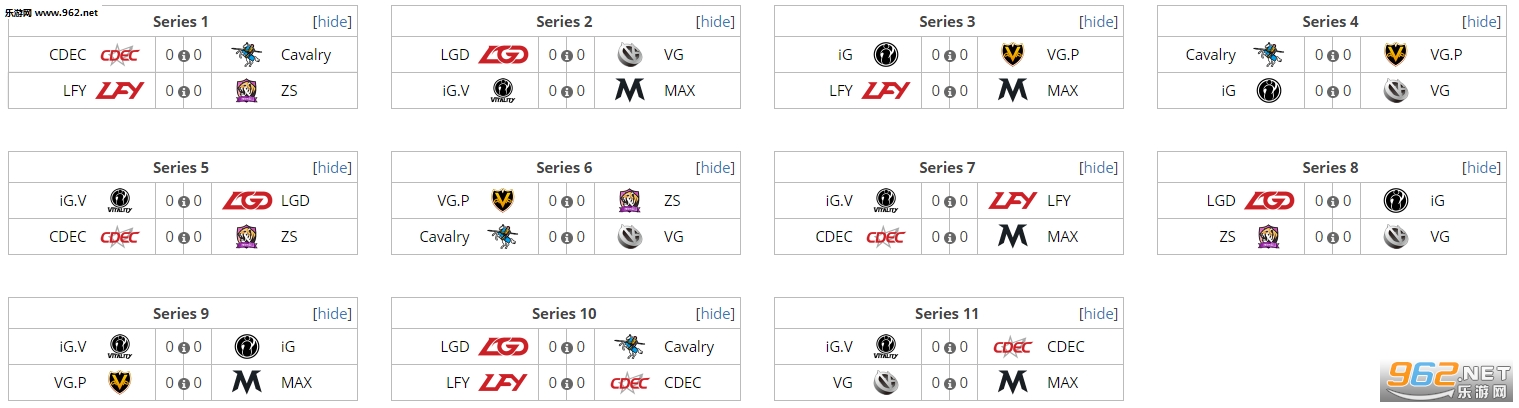Click the iG.V Vitality logo in Series 11
This screenshot has height=408, width=1519.
(x=886, y=347)
